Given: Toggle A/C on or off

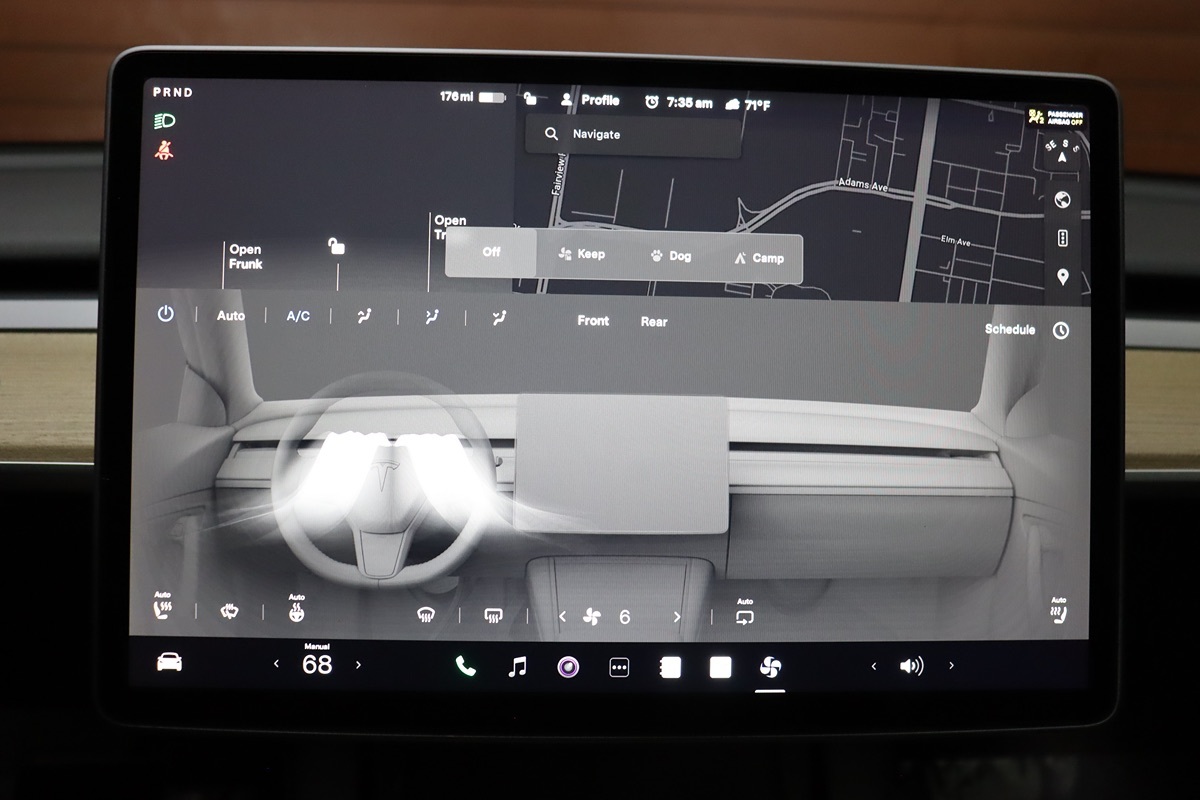Looking at the screenshot, I should (x=298, y=316).
